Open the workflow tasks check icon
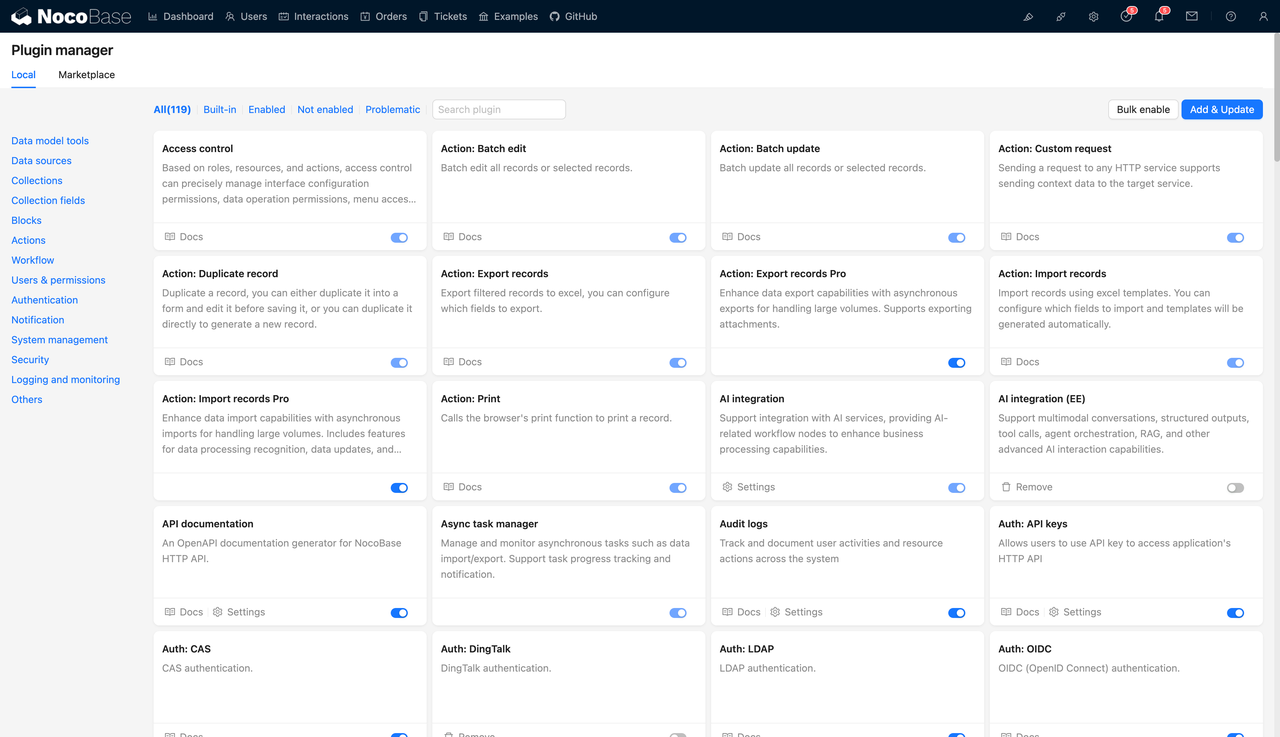 pos(1126,17)
